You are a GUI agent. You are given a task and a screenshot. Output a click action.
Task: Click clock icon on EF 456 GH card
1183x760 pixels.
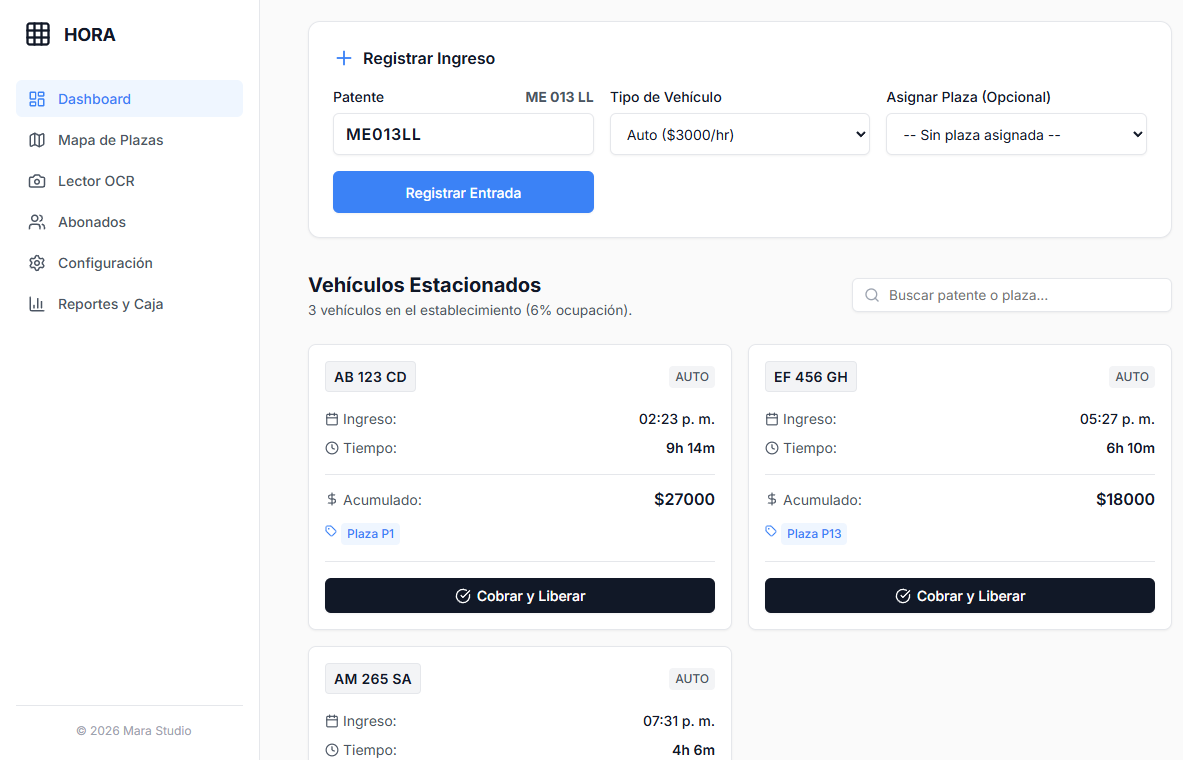click(x=772, y=448)
